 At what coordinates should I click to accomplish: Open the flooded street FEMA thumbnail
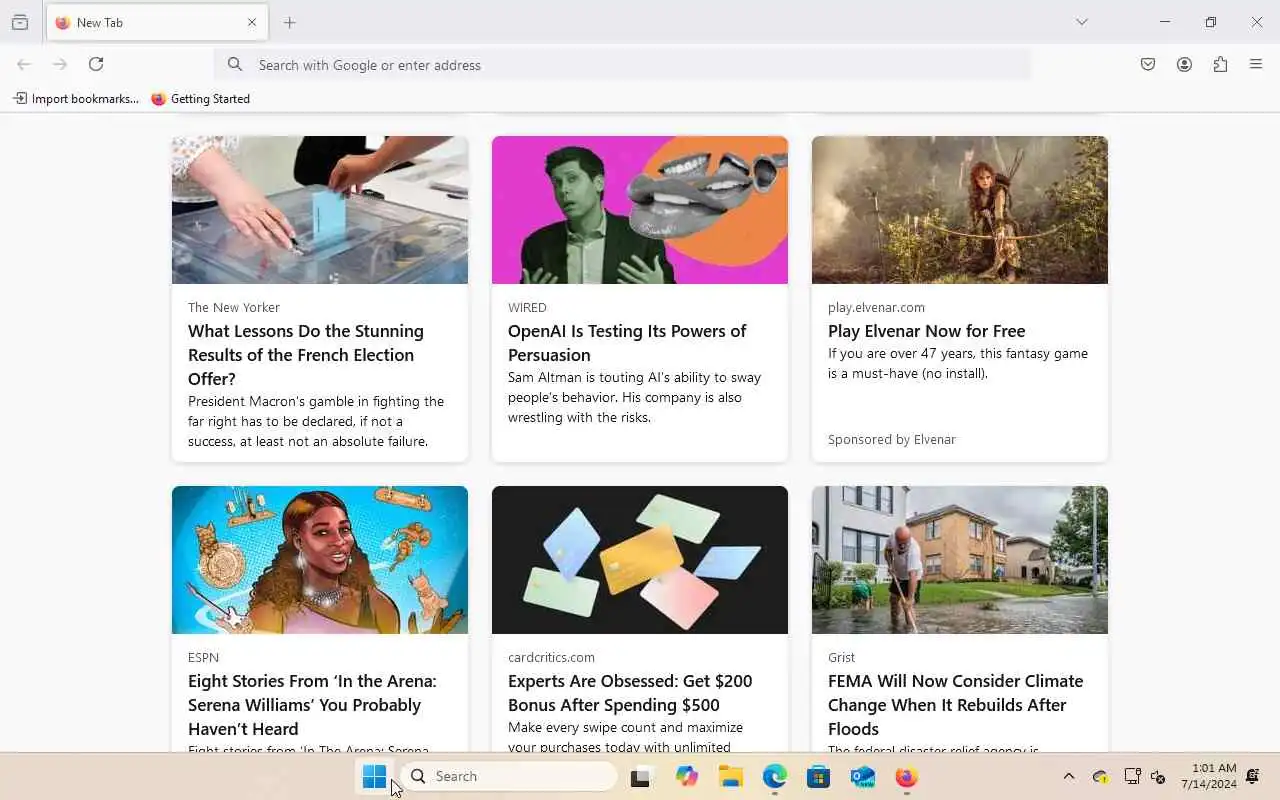pos(960,560)
